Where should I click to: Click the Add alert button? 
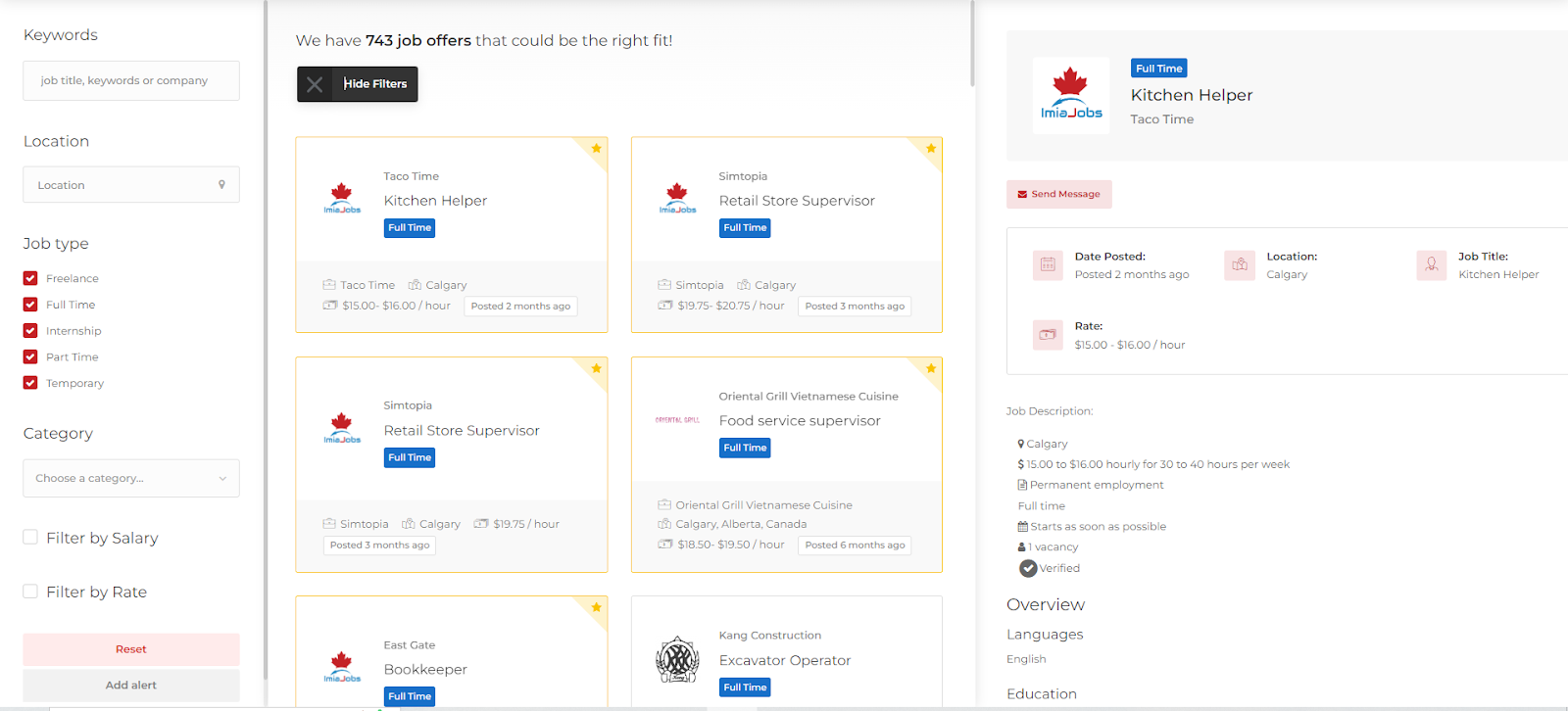[131, 686]
